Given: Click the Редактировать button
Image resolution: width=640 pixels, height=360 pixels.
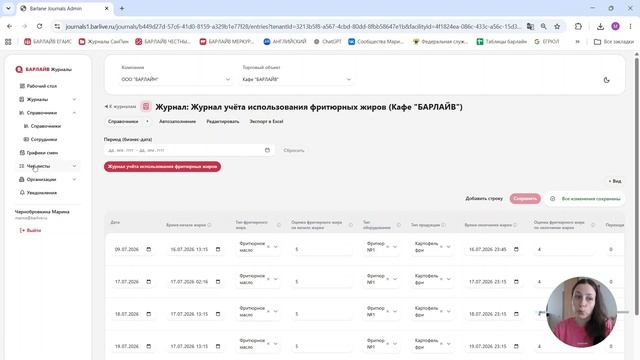Looking at the screenshot, I should click(222, 122).
